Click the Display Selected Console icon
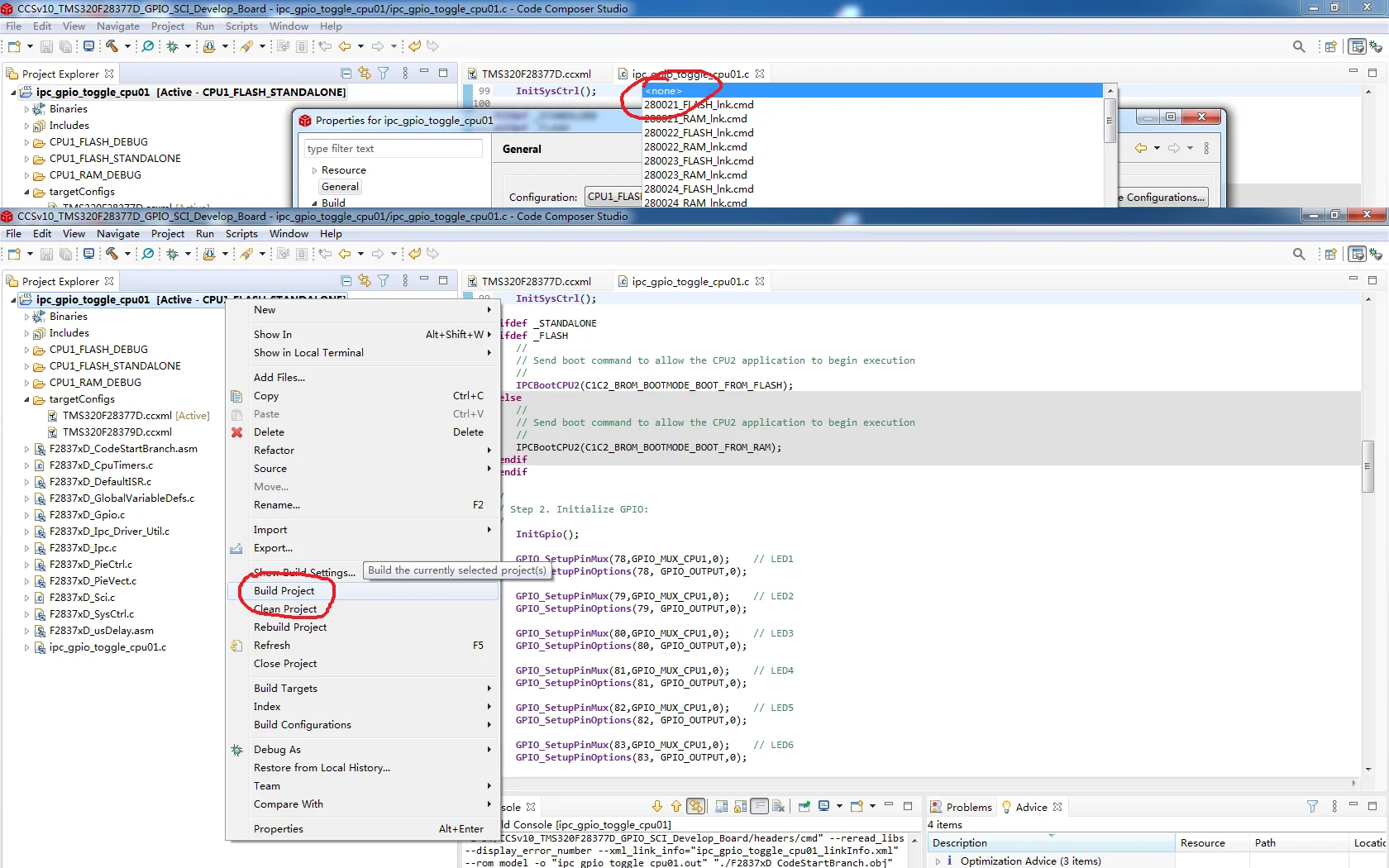The height and width of the screenshot is (868, 1389). pyautogui.click(x=826, y=807)
